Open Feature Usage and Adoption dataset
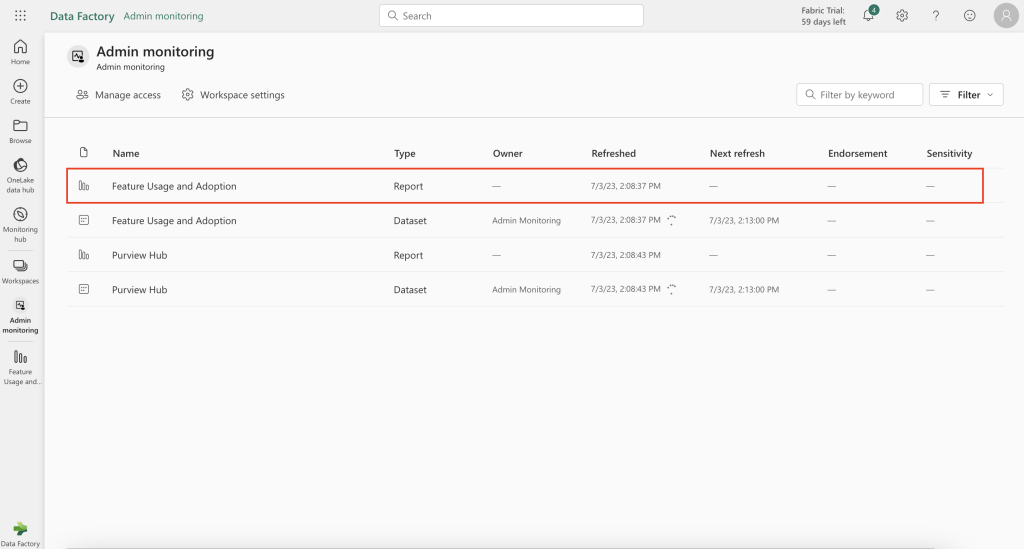This screenshot has height=549, width=1024. [x=174, y=221]
